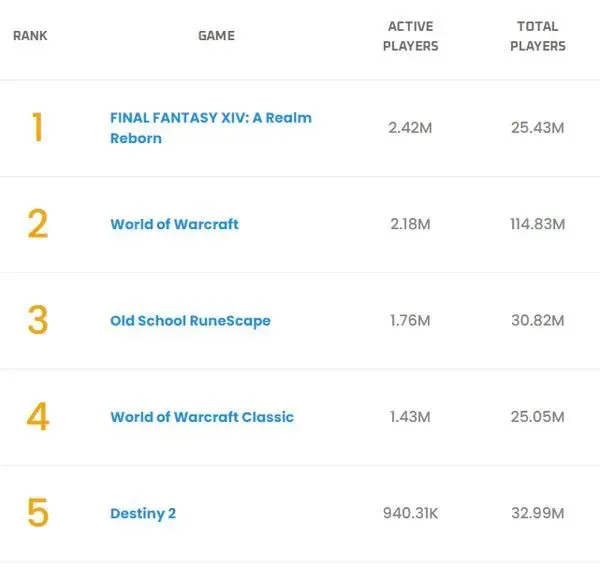This screenshot has height=567, width=600.
Task: Click the rank number 4
Action: (x=37, y=417)
